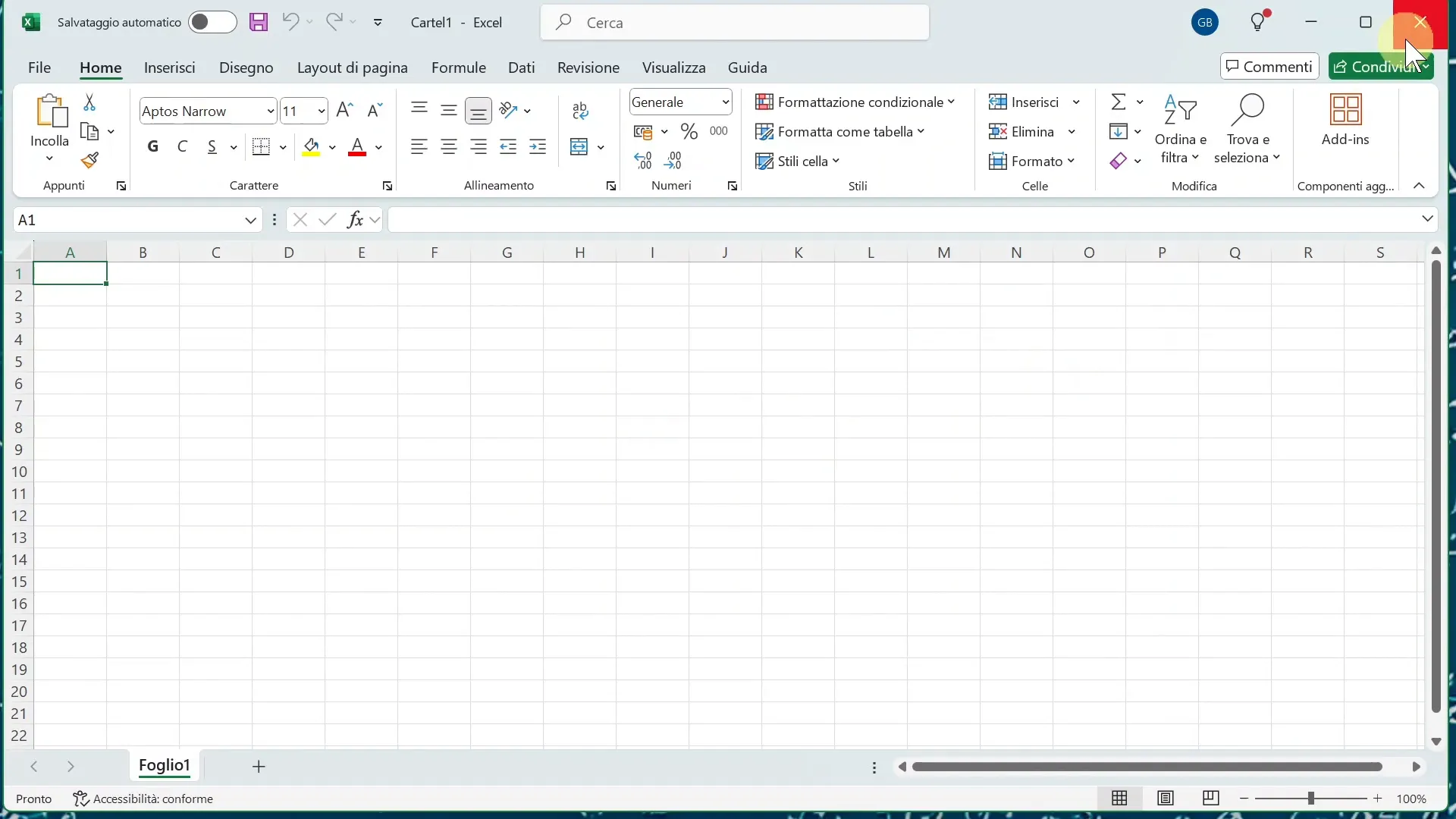
Task: Toggle top vertical alignment
Action: pos(419,111)
